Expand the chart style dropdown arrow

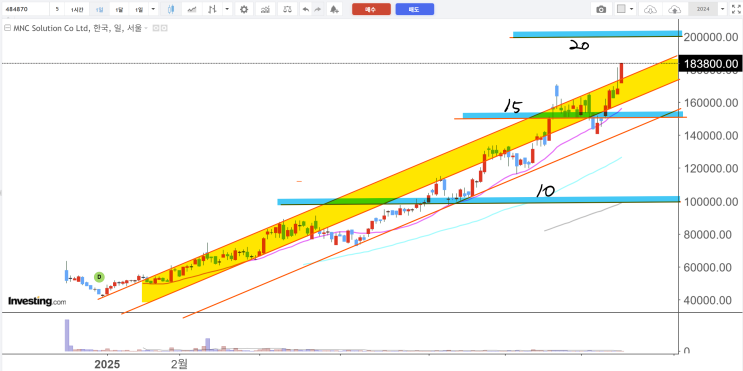pyautogui.click(x=227, y=9)
